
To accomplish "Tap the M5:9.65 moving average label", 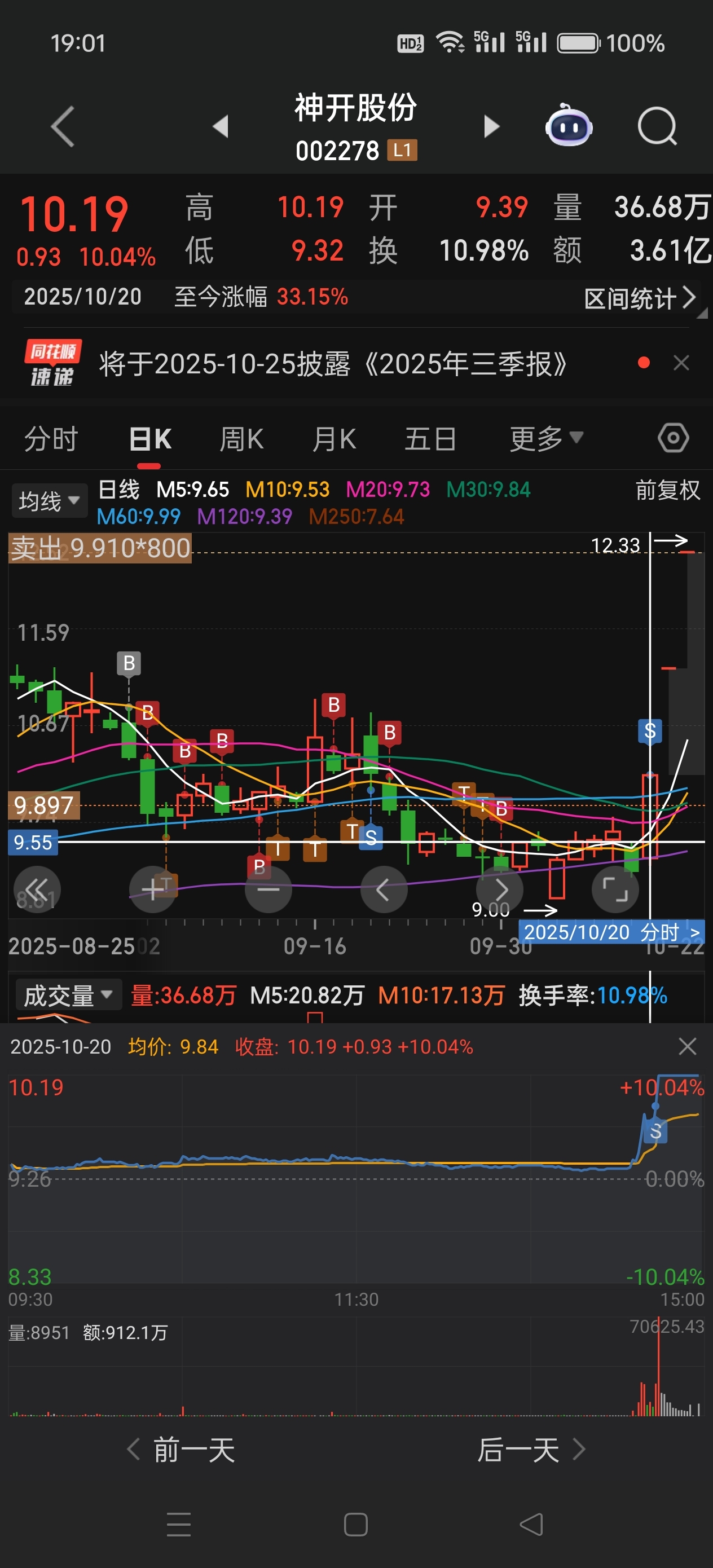I will click(192, 490).
